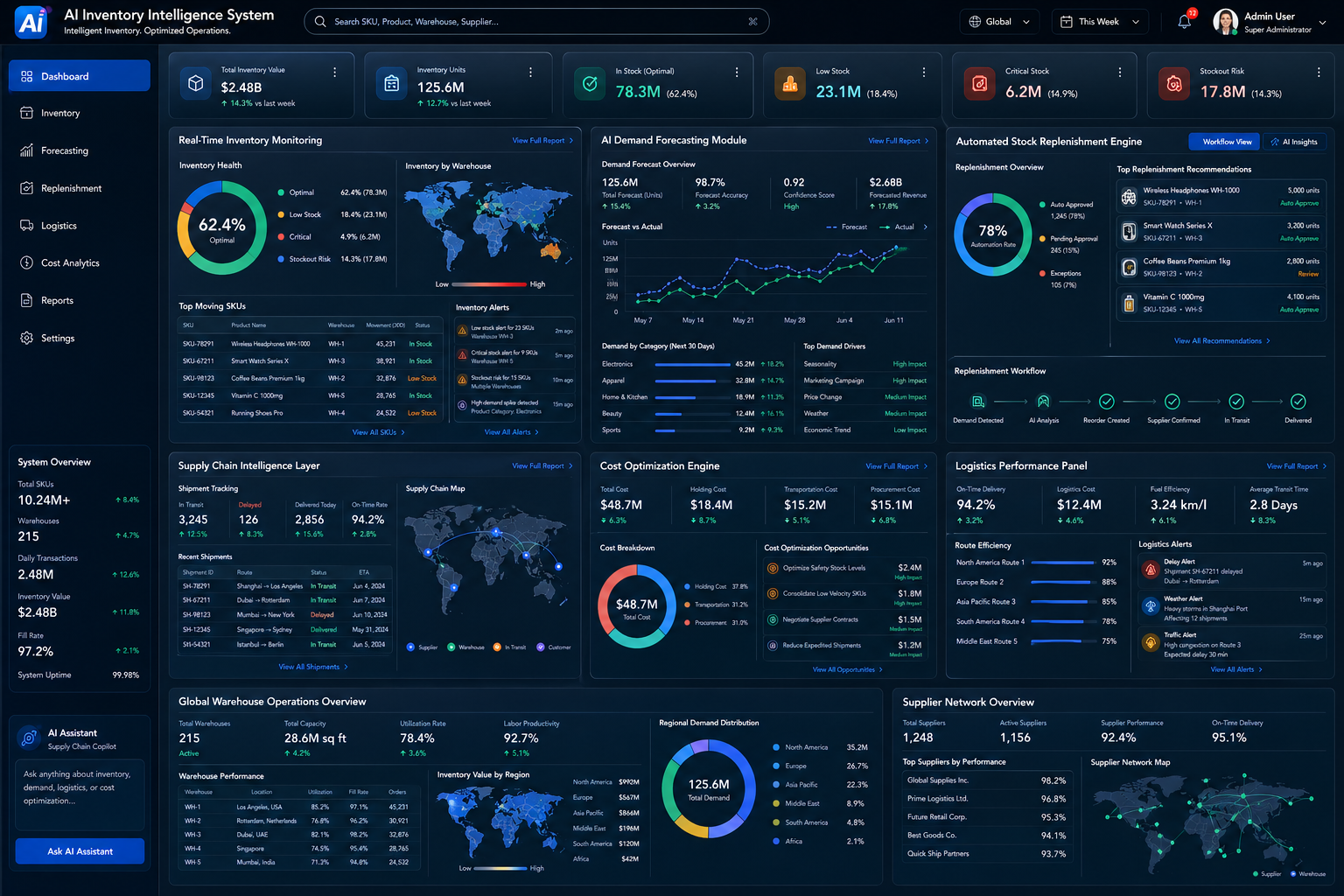1344x896 pixels.
Task: Click the Delay Alert warning icon
Action: (1151, 570)
